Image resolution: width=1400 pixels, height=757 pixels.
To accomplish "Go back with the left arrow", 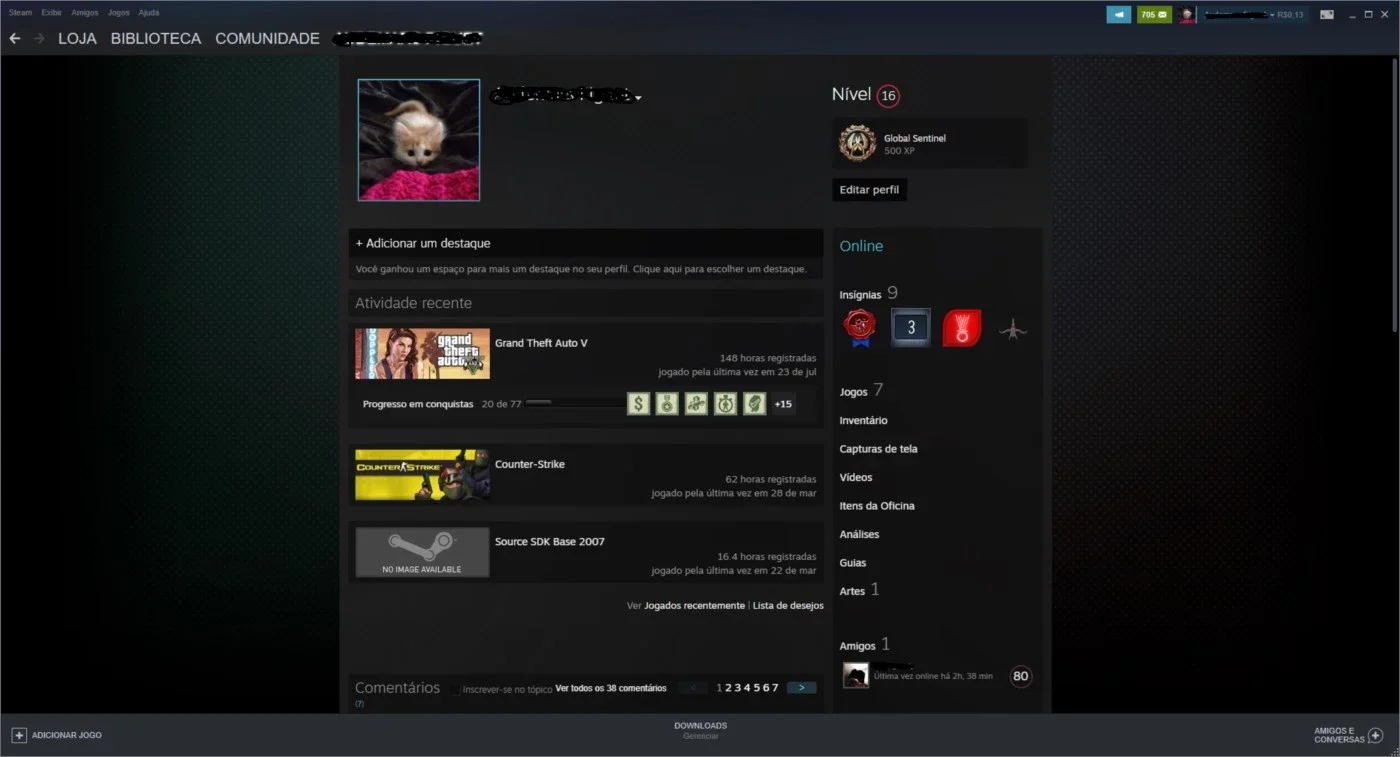I will click(14, 38).
